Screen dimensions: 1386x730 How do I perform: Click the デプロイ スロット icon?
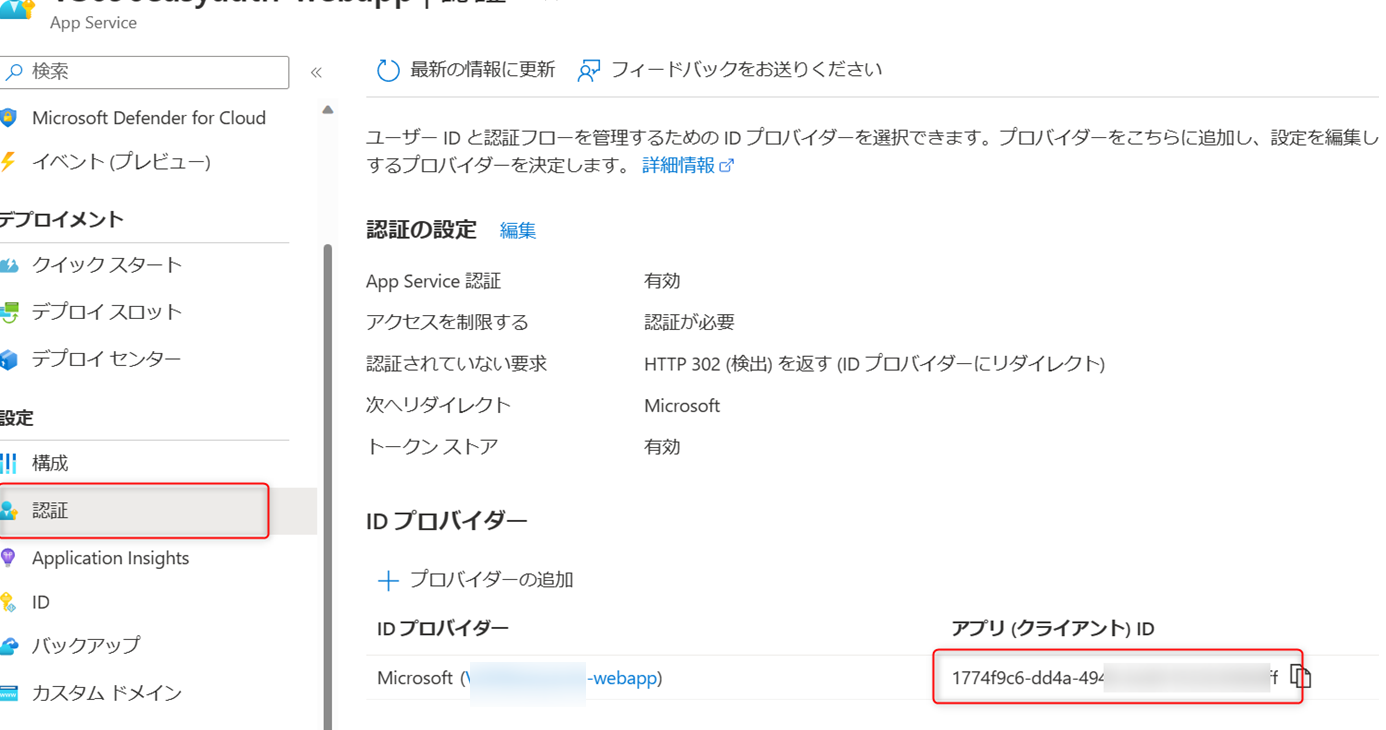(9, 312)
